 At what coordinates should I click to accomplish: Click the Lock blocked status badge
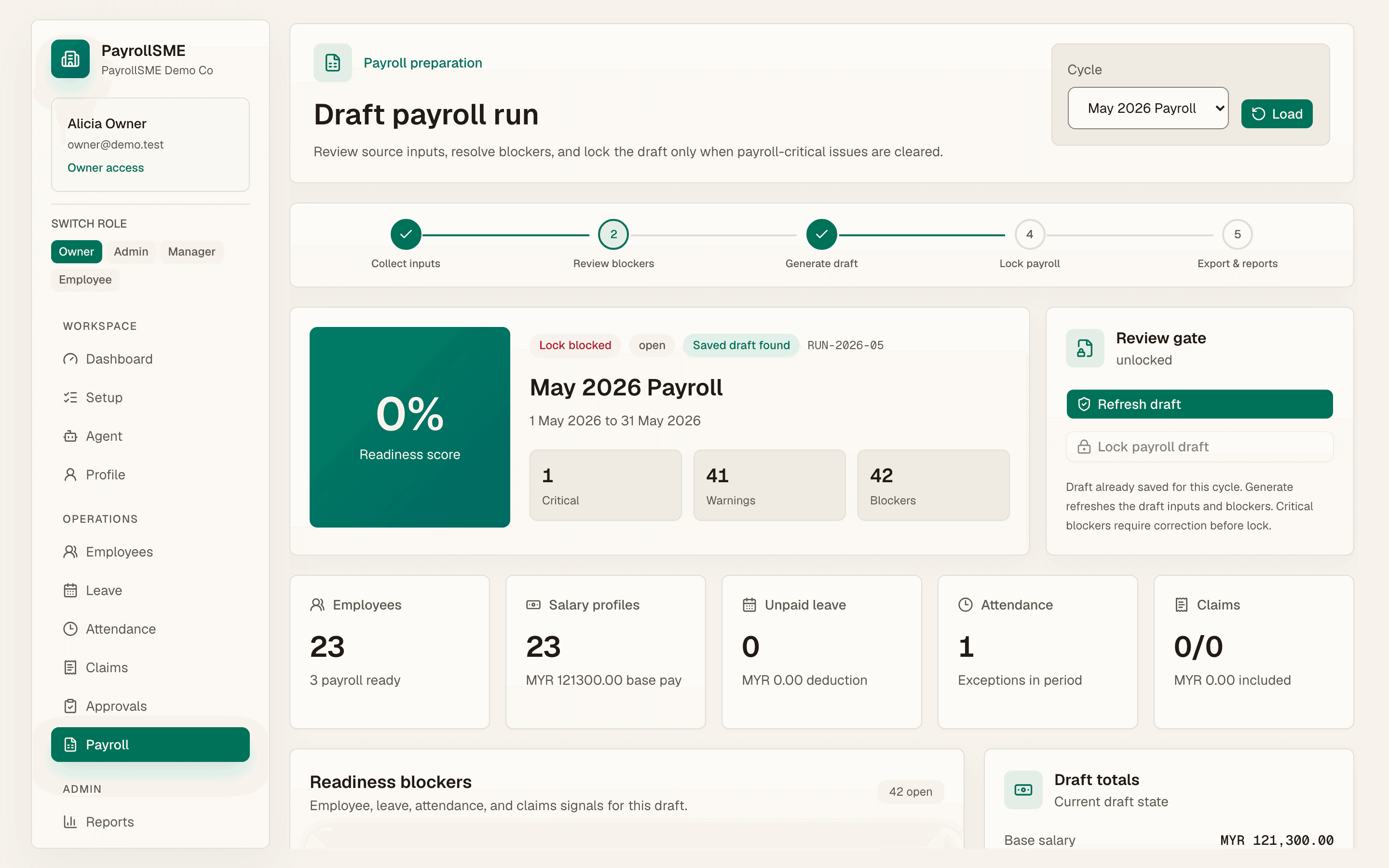coord(575,345)
